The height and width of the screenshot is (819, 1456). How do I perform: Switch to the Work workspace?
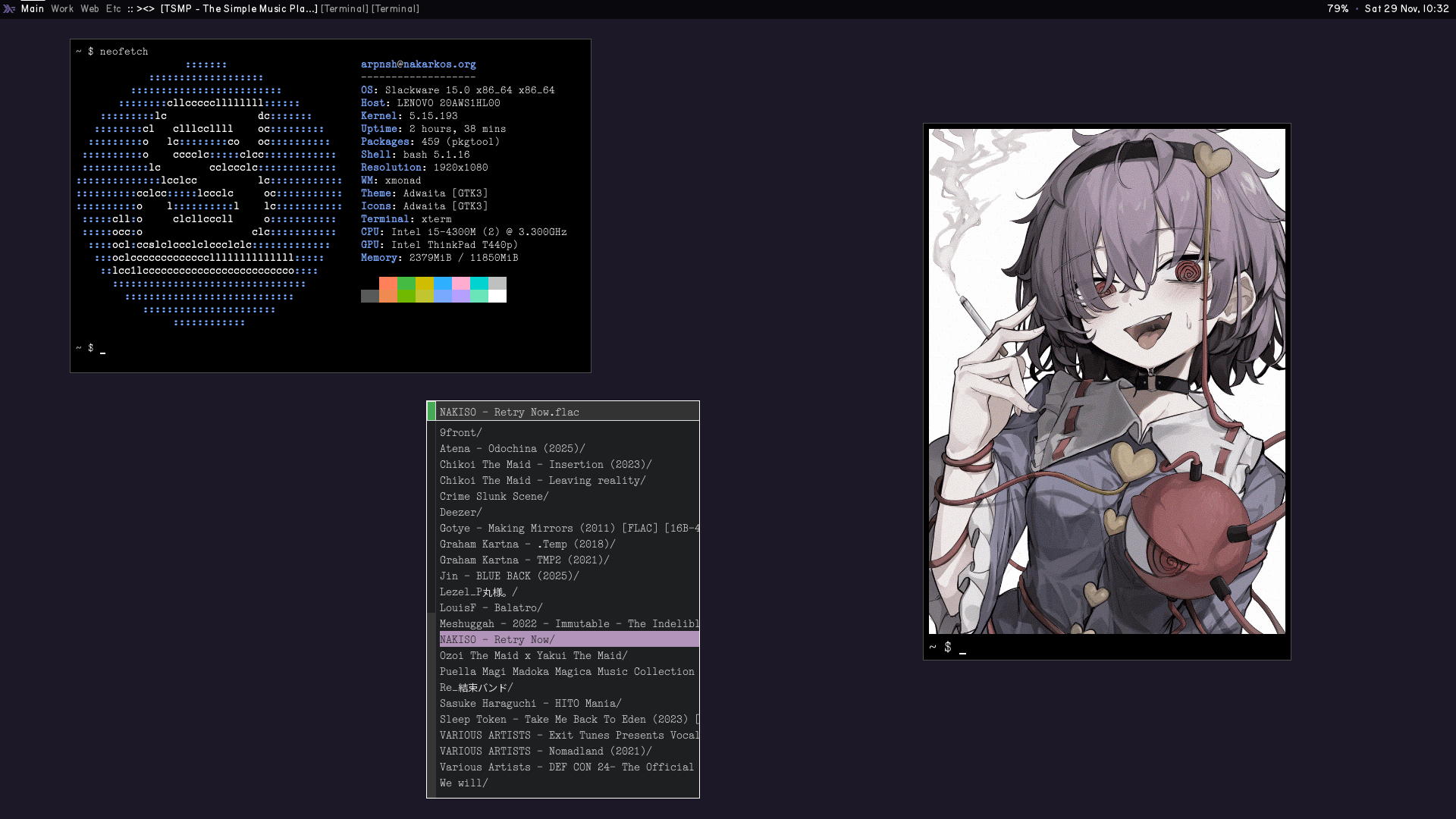click(62, 9)
